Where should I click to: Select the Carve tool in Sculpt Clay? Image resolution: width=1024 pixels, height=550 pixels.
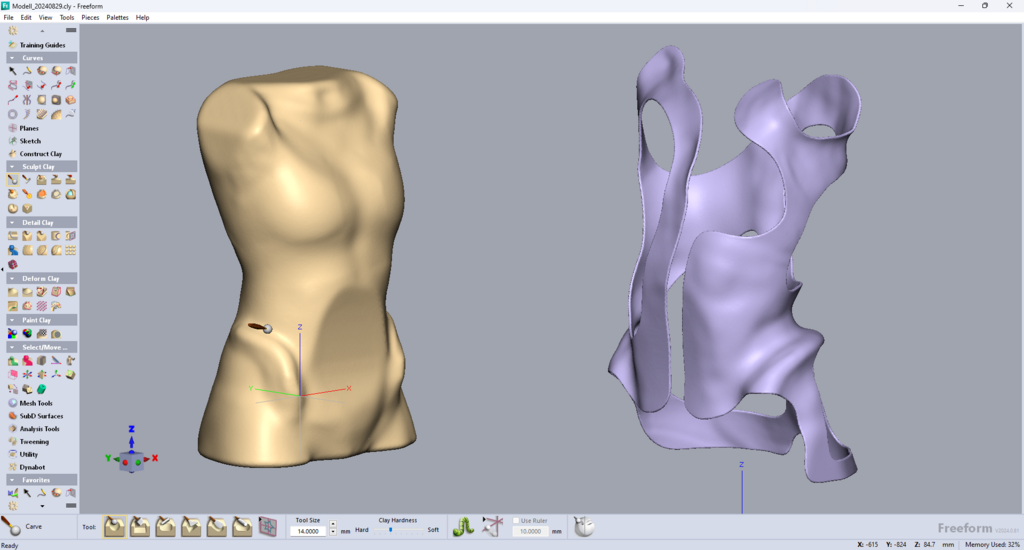[x=12, y=180]
